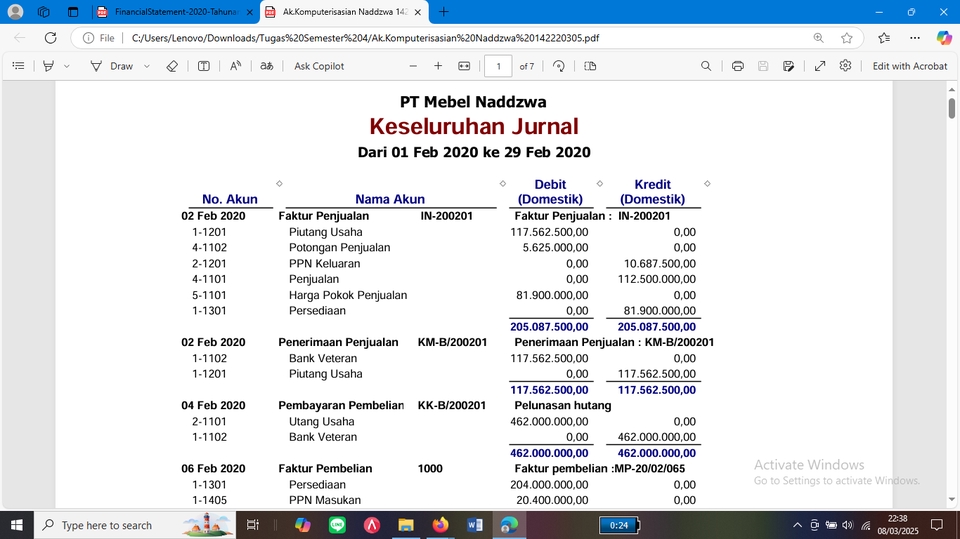960x539 pixels.
Task: Start Read aloud for the PDF
Action: click(x=236, y=66)
